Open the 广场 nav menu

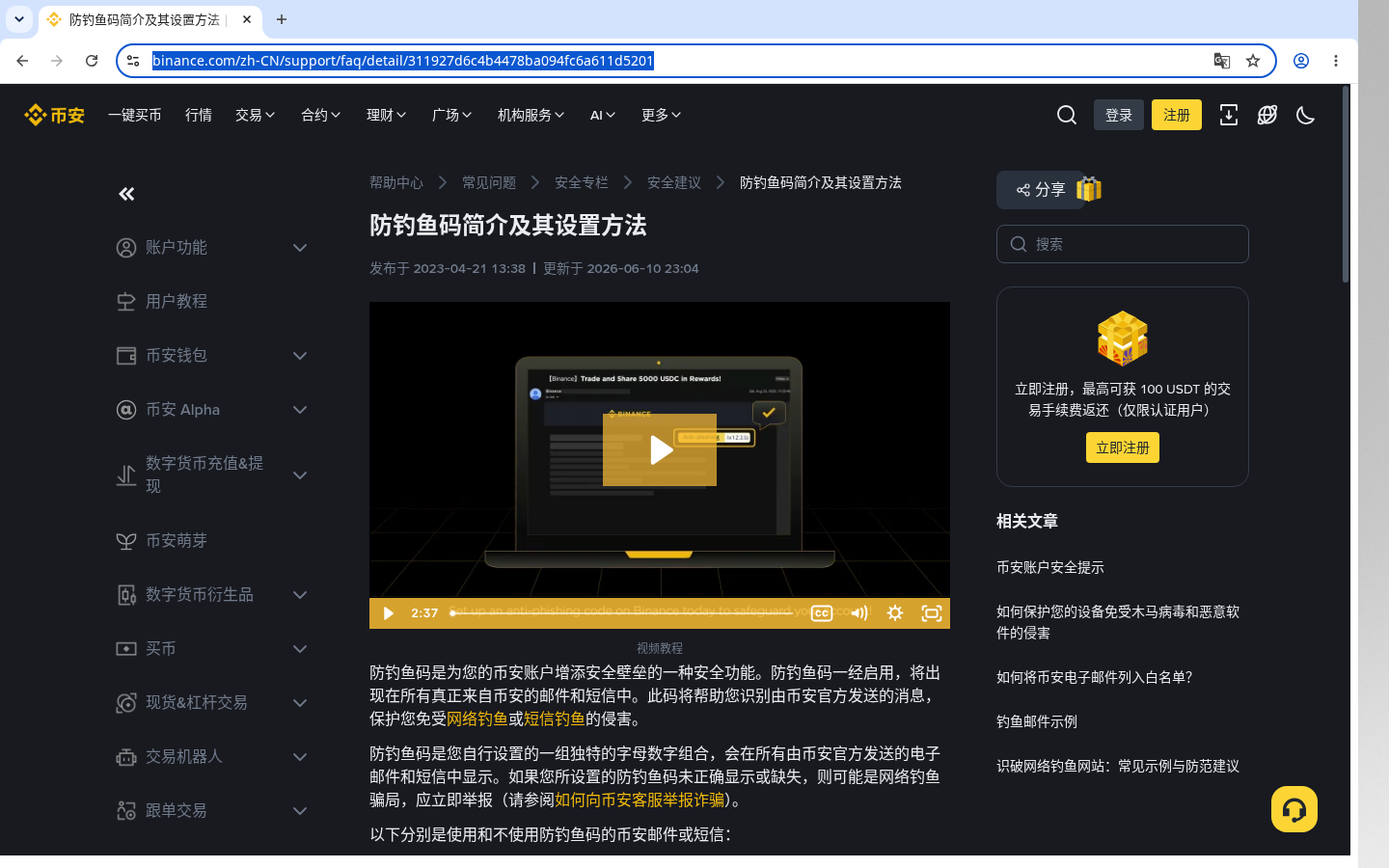(452, 115)
